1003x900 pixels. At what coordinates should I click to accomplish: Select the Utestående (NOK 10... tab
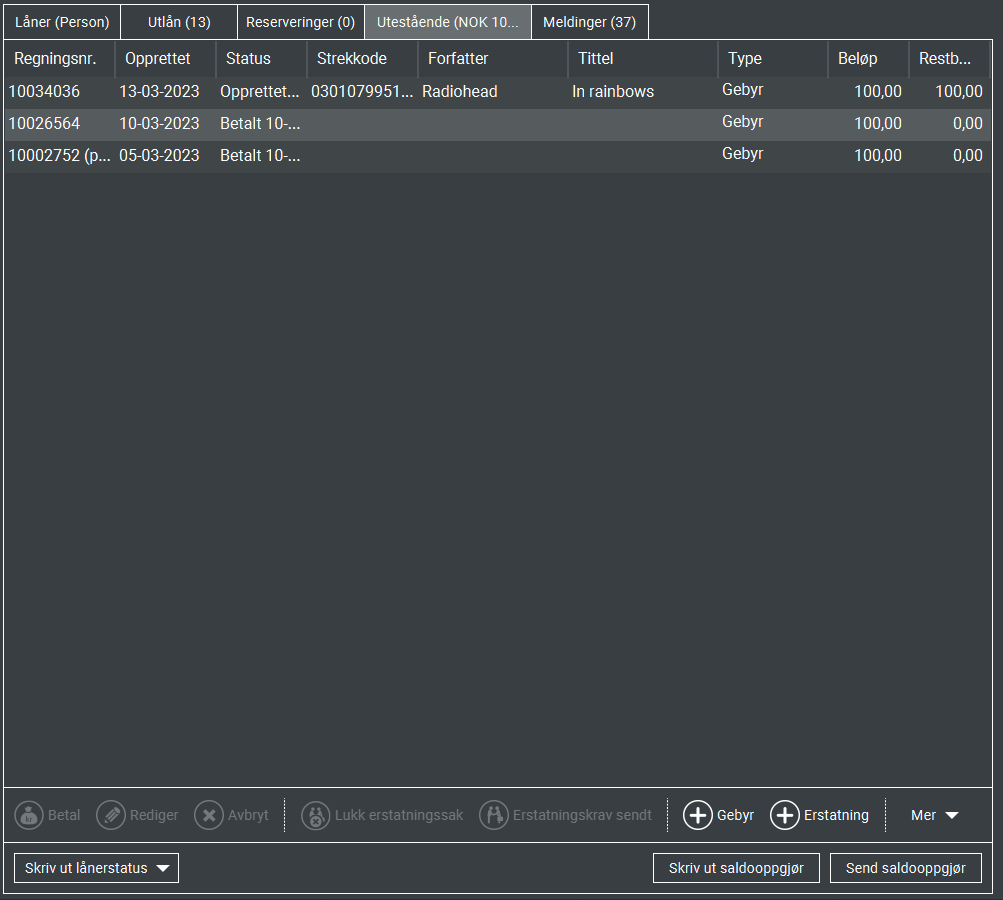(x=448, y=22)
